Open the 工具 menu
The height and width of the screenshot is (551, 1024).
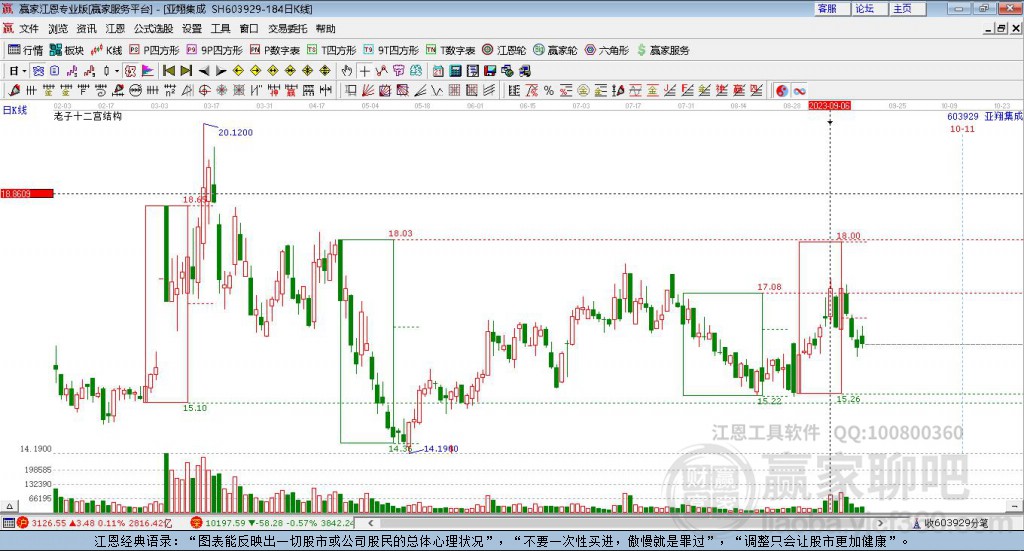(221, 29)
